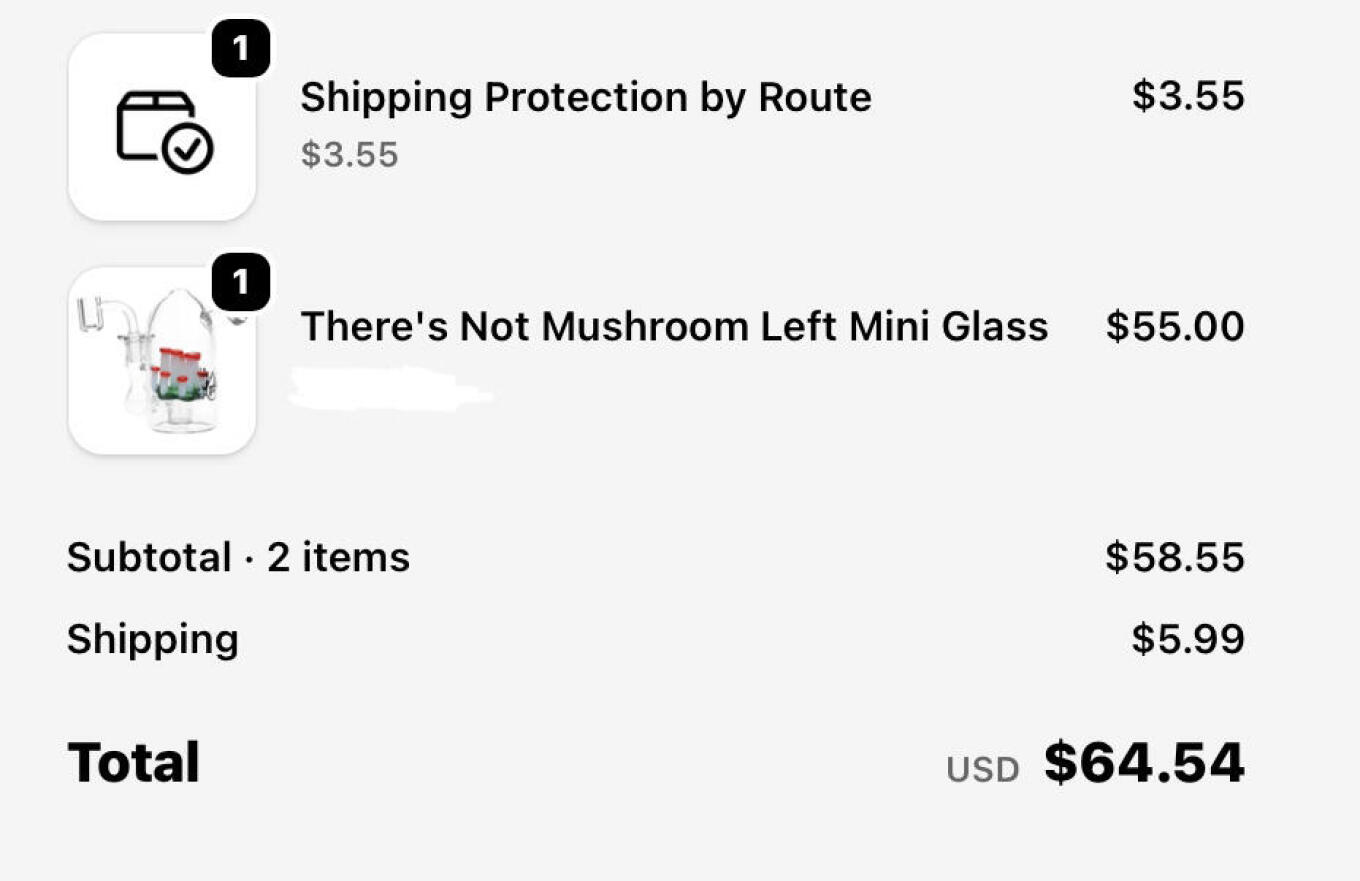Click the $5.99 shipping cost
The height and width of the screenshot is (881, 1360).
pos(1187,638)
